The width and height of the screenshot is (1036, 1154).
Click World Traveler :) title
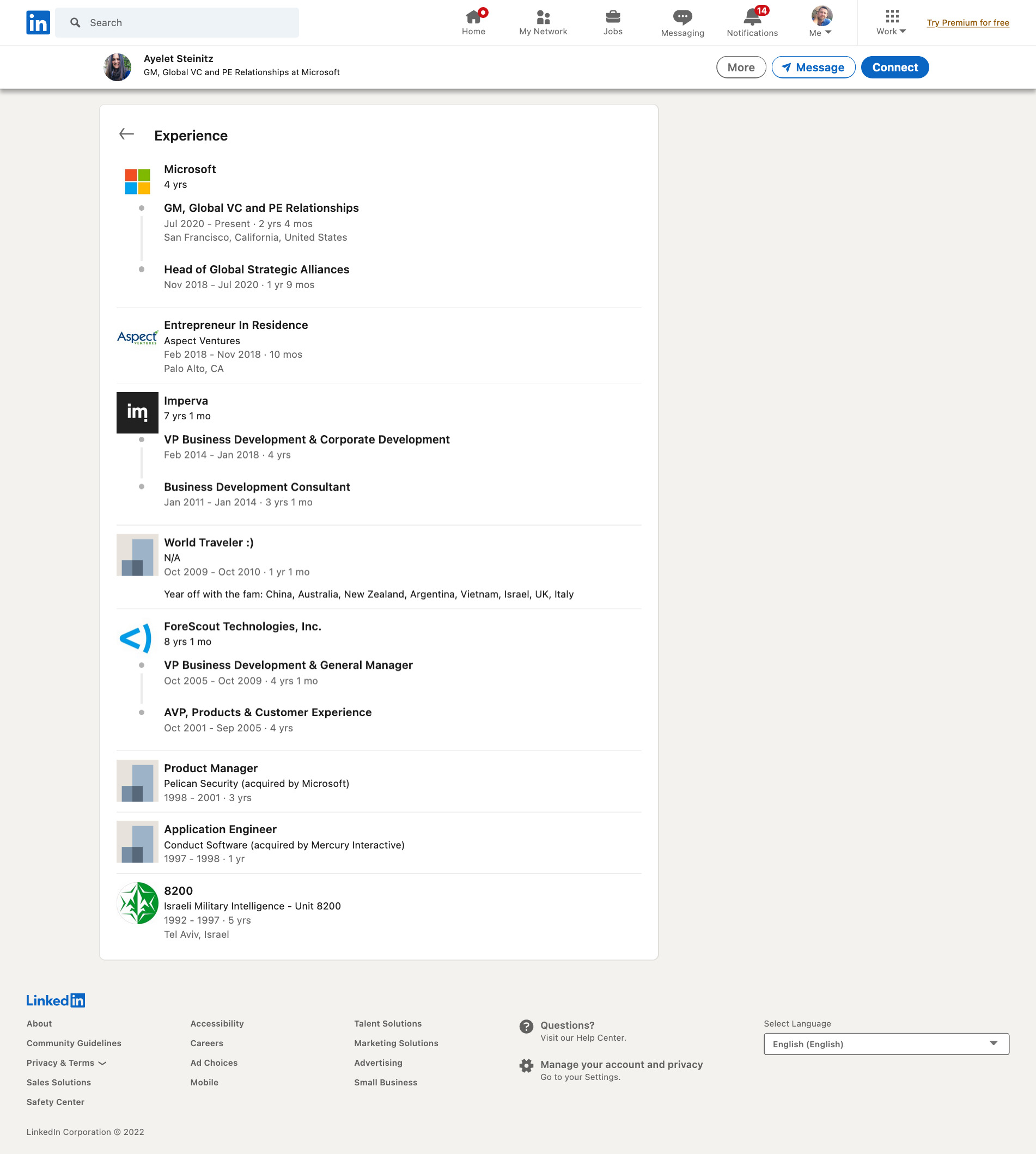(x=209, y=542)
